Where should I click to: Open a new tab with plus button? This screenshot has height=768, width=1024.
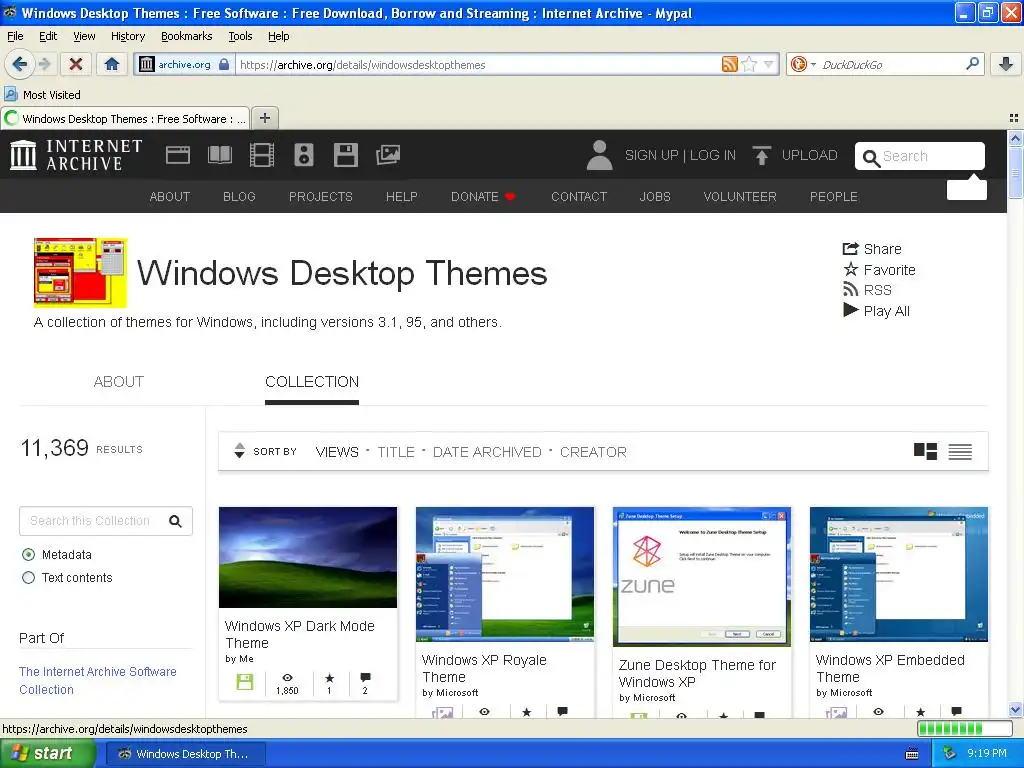264,118
